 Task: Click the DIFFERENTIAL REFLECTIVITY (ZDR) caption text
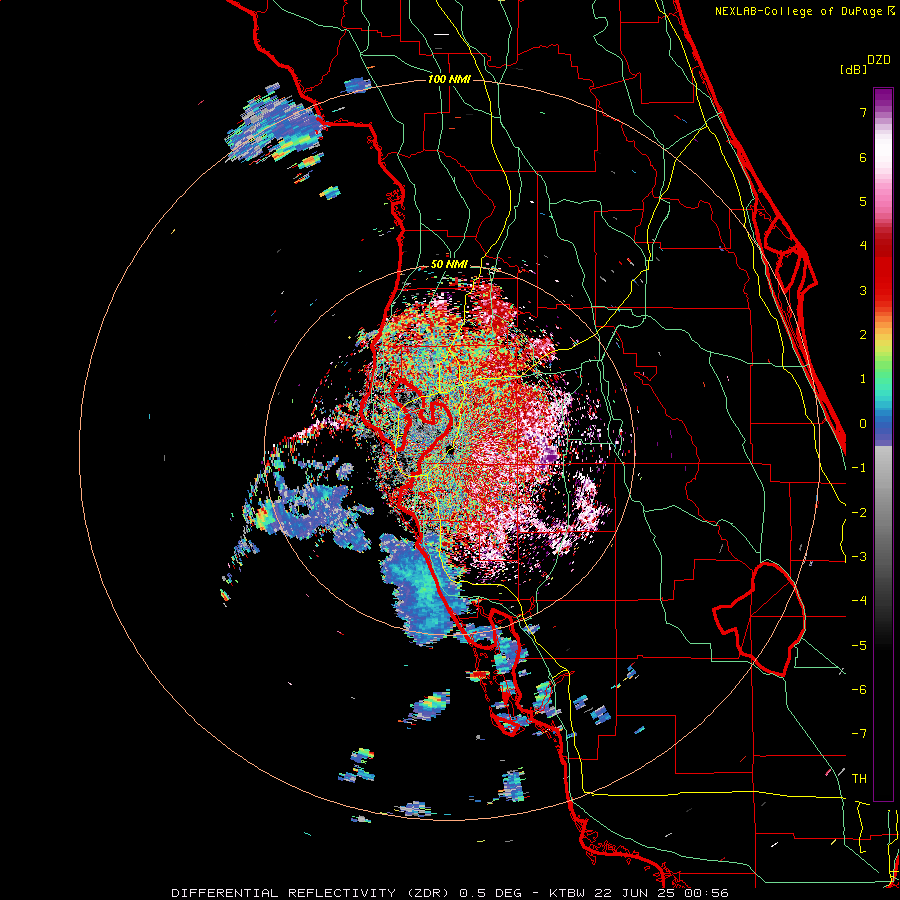click(312, 893)
